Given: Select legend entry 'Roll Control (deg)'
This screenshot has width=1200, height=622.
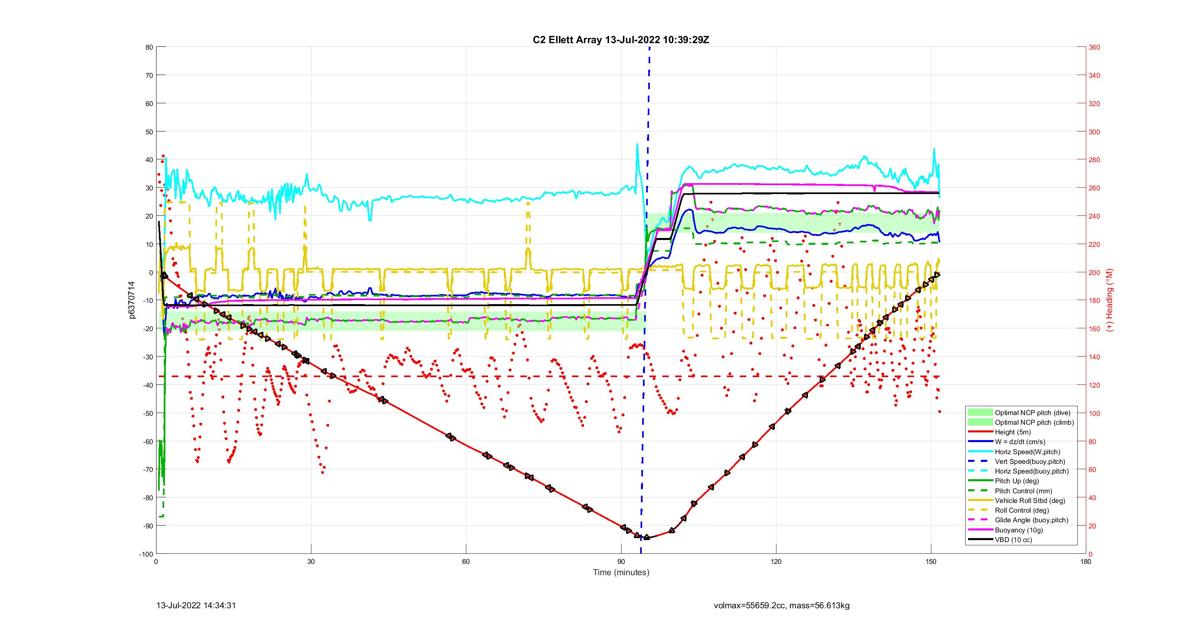Looking at the screenshot, I should pyautogui.click(x=1022, y=510).
